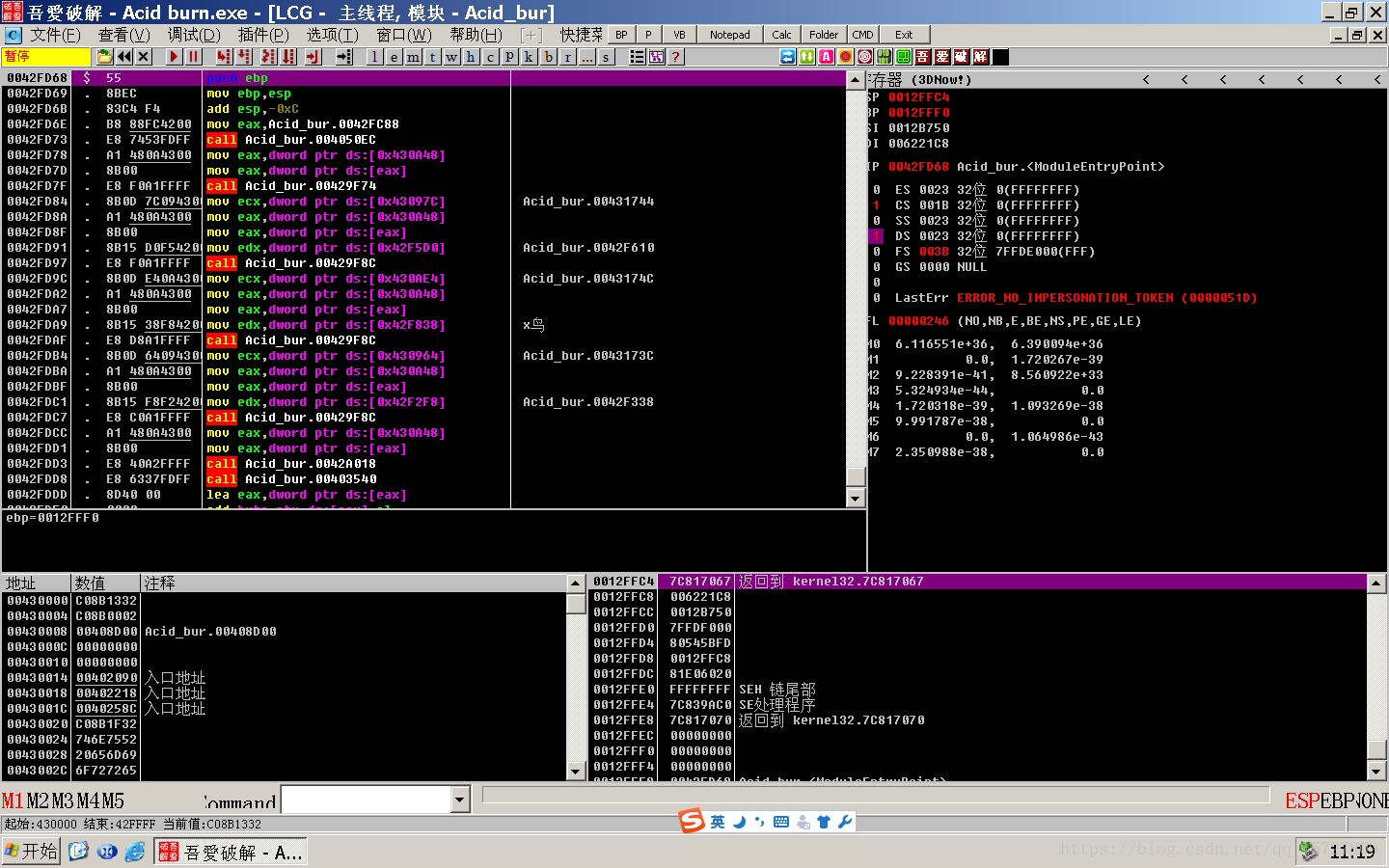Click the 吾爱破解 taskbar window button

click(x=231, y=852)
